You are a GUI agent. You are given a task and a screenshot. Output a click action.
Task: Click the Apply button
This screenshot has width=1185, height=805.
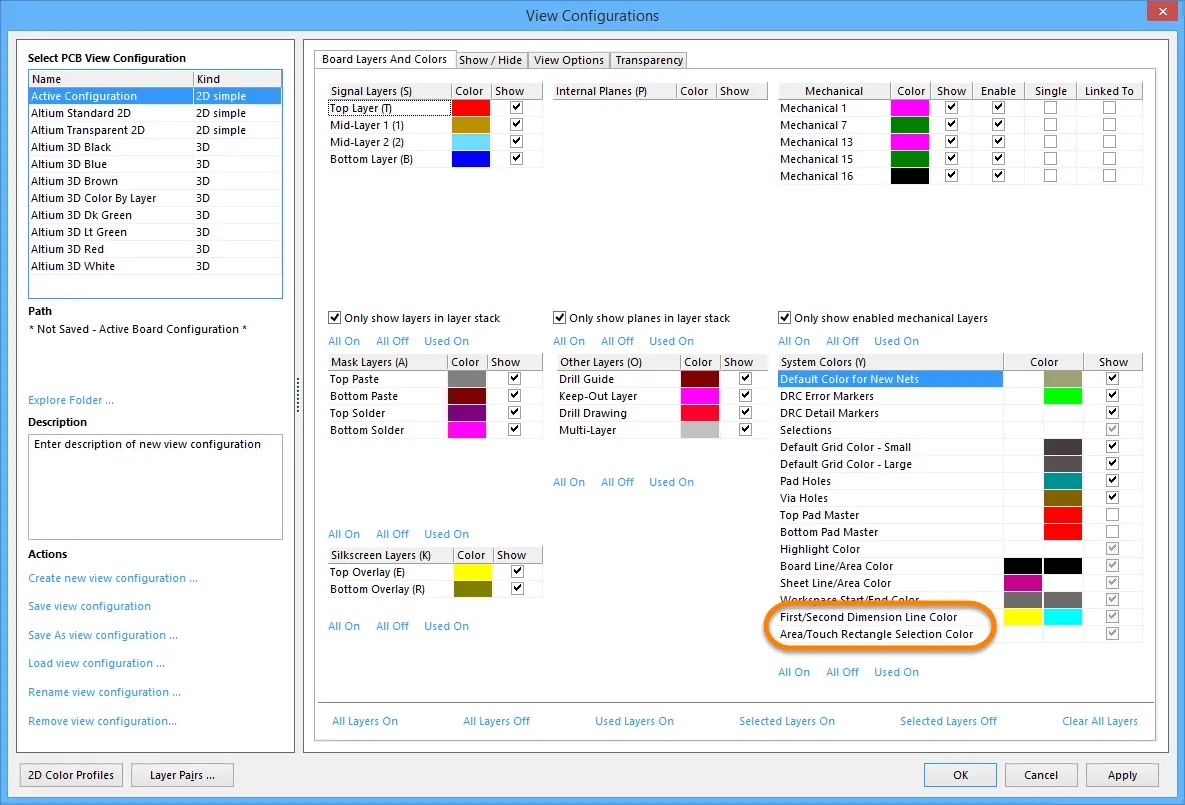pyautogui.click(x=1122, y=775)
